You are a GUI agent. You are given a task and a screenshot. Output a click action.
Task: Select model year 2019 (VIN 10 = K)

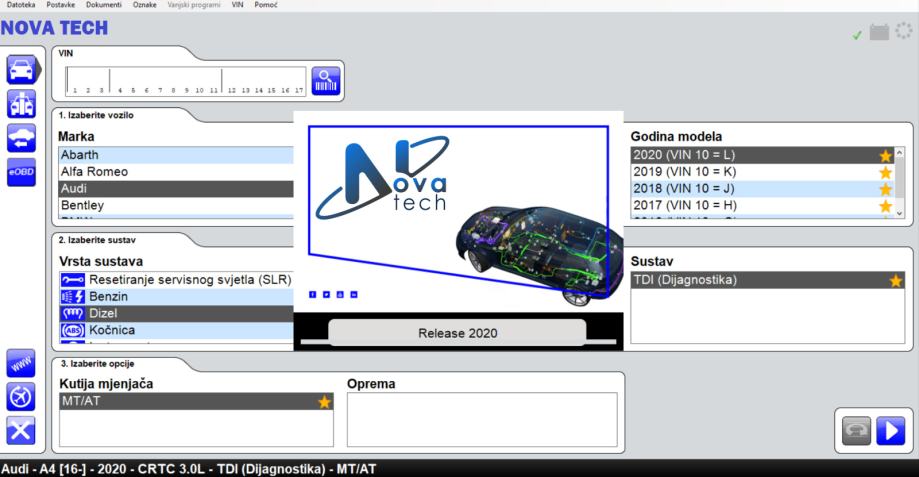[x=763, y=172]
